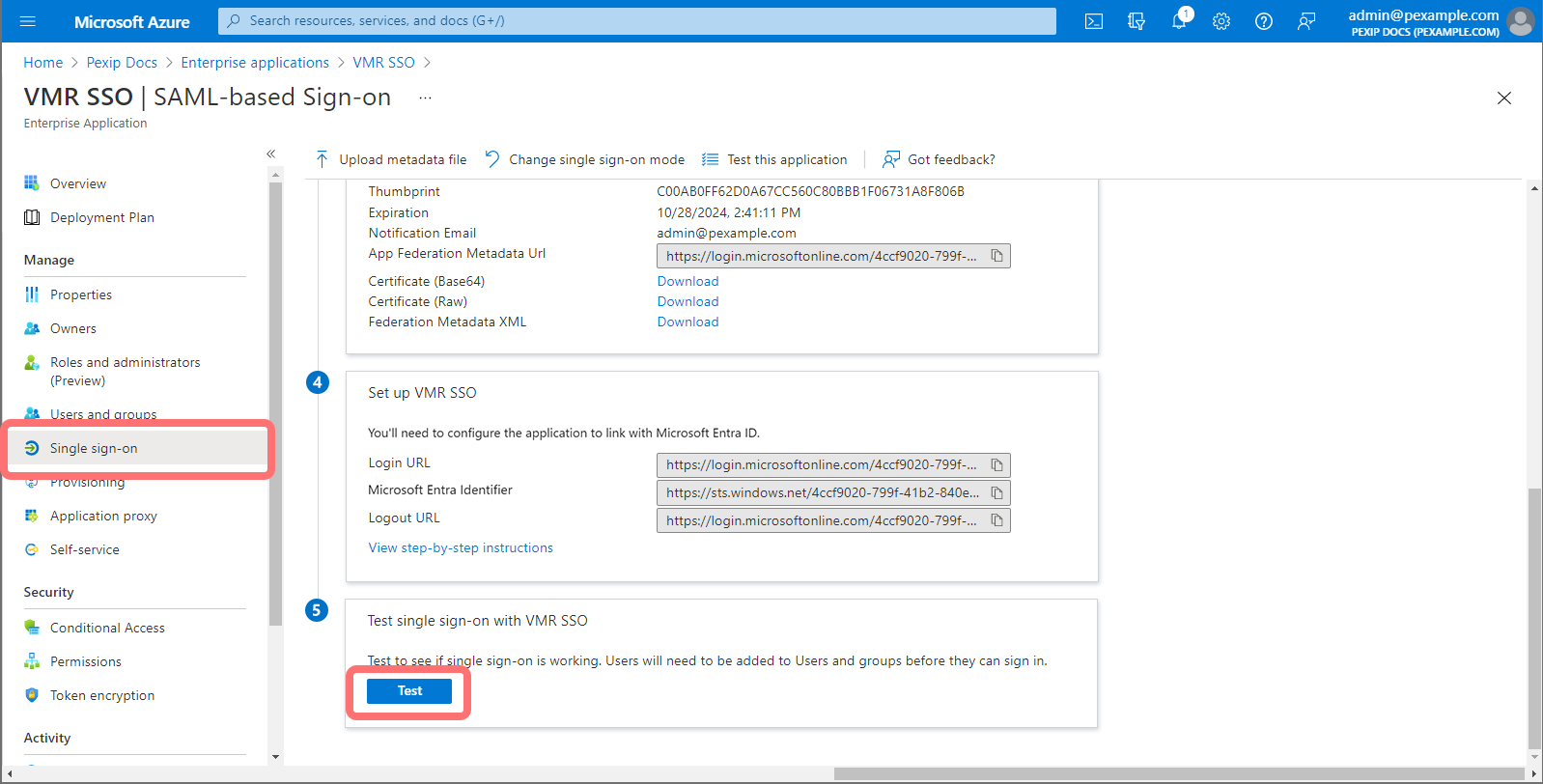Click the top search resources field
The height and width of the screenshot is (784, 1543).
637,21
